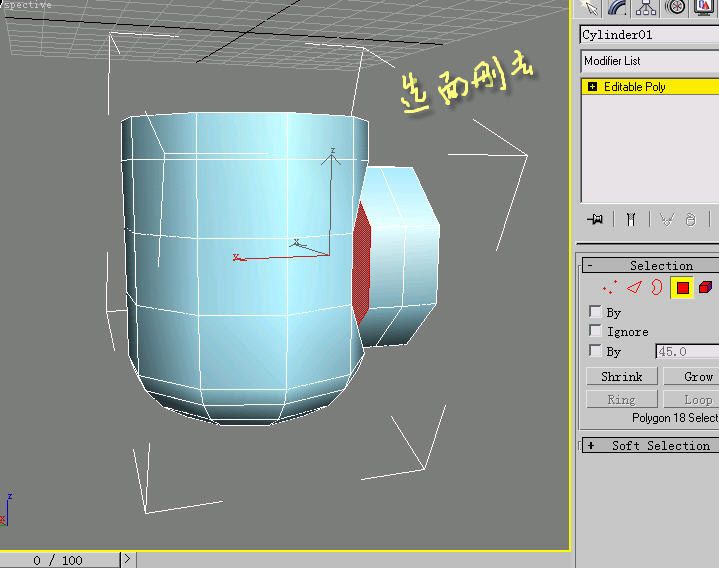Viewport: 719px width, 568px height.
Task: Select Vertex sub-object level dots icon
Action: tap(610, 288)
